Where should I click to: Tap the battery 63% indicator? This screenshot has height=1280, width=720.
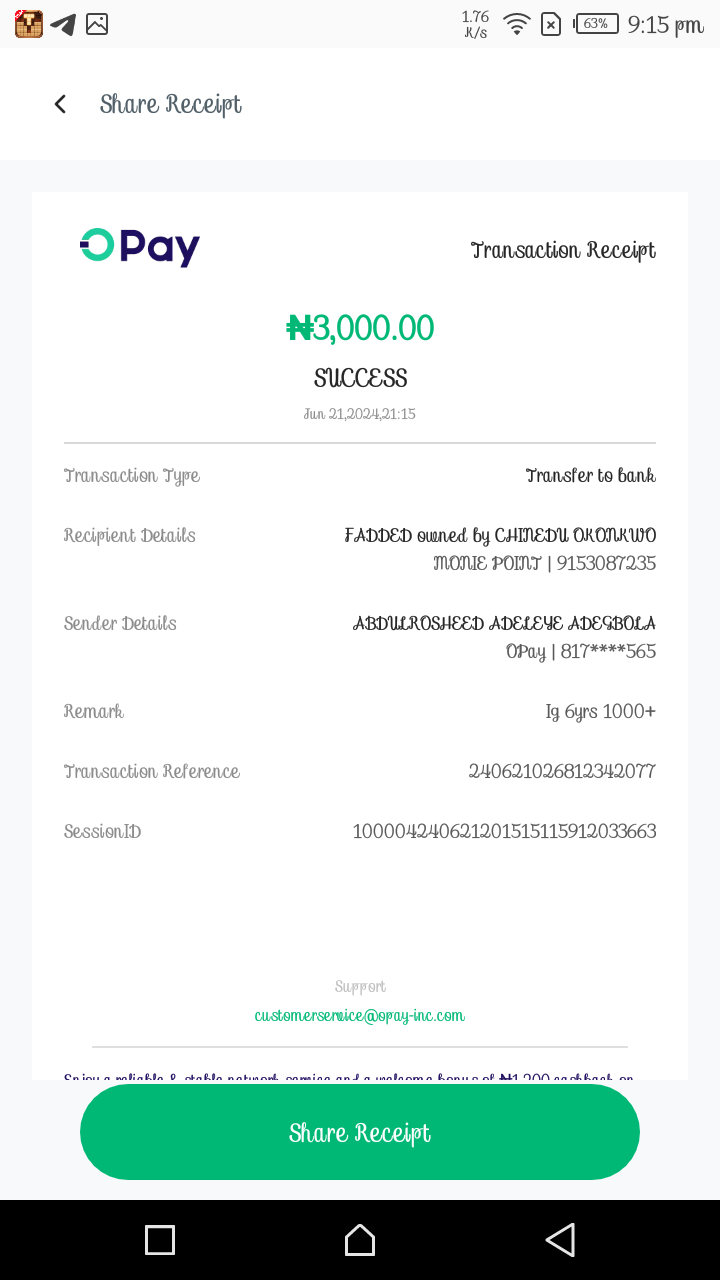pos(596,24)
